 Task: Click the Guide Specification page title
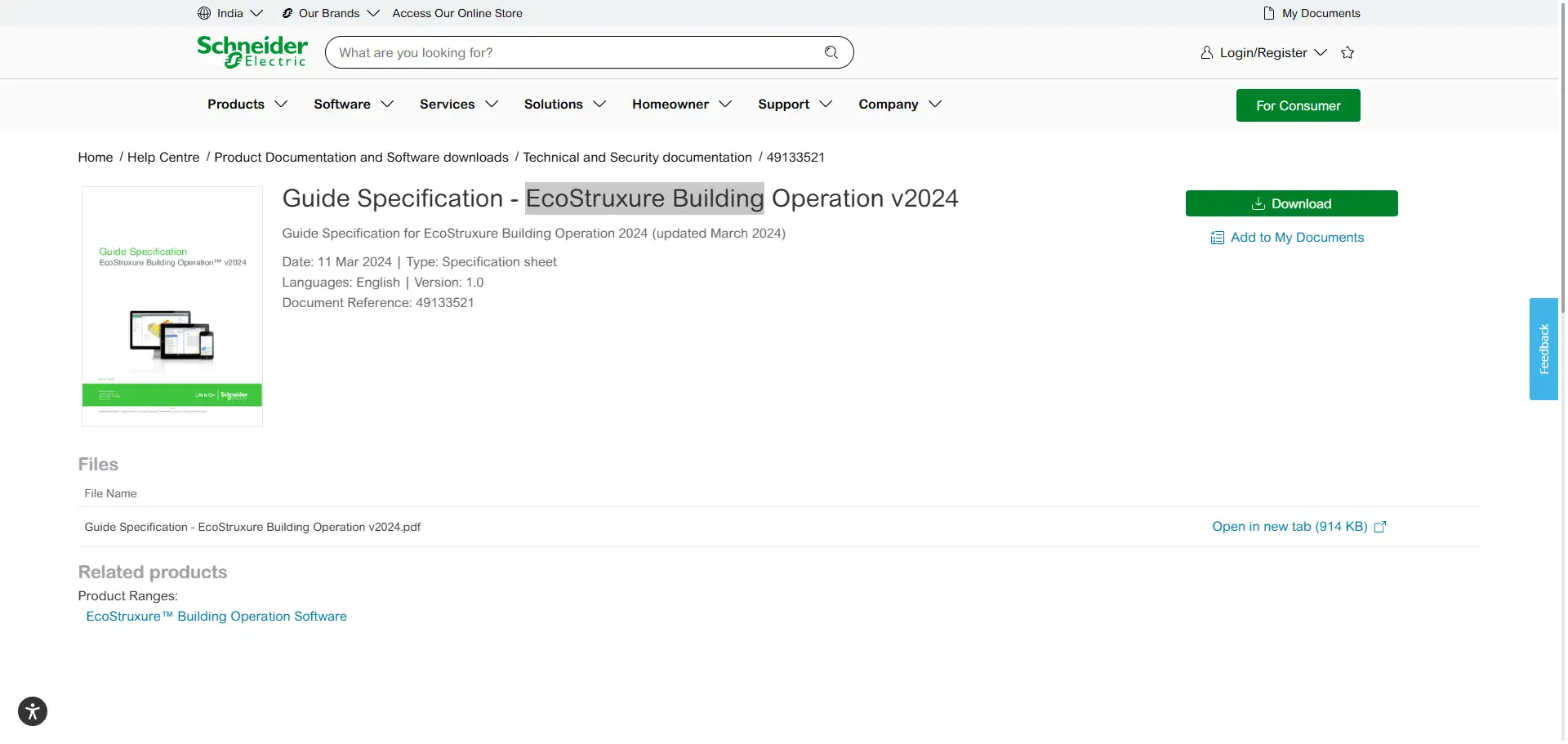pos(620,198)
